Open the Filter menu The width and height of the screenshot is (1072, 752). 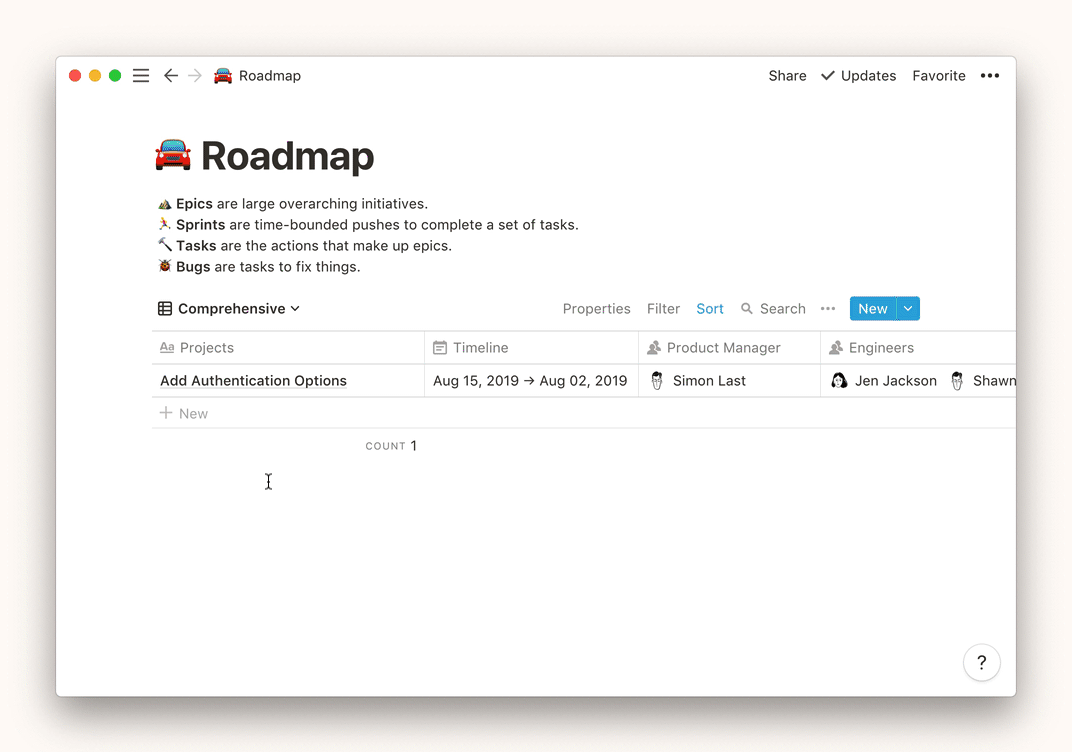(663, 309)
